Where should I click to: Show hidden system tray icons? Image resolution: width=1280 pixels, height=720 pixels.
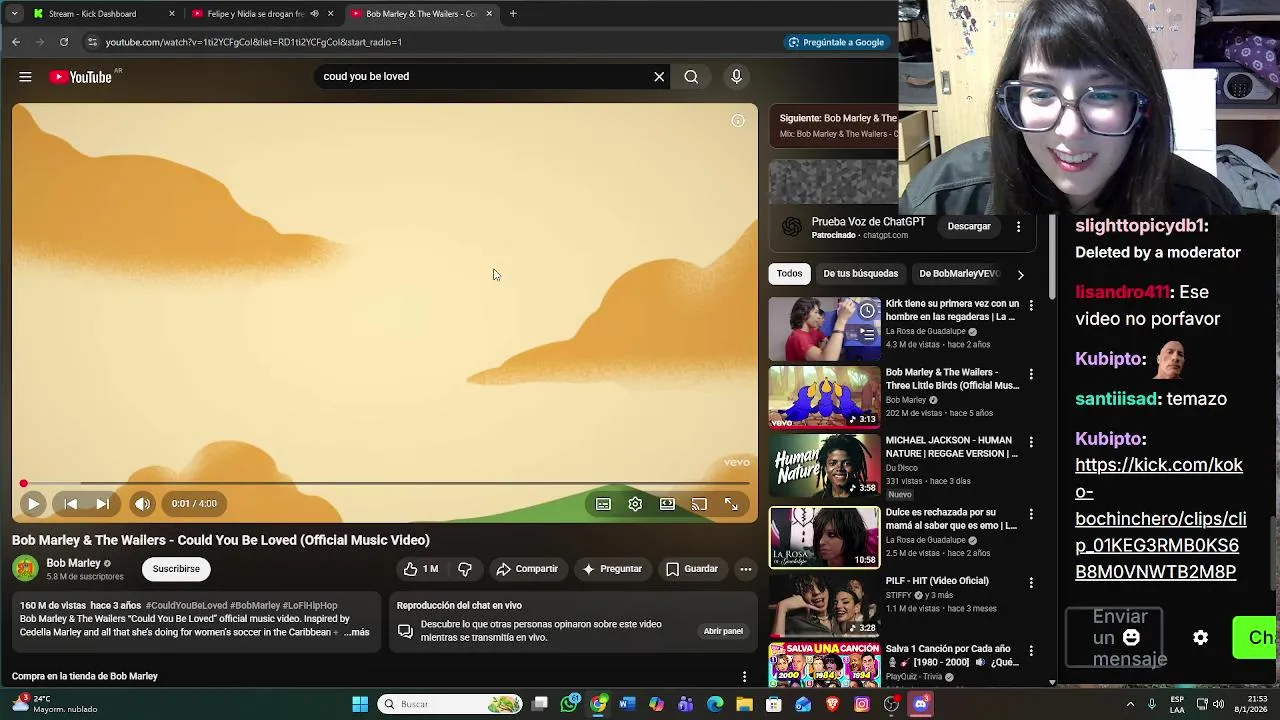[1131, 704]
